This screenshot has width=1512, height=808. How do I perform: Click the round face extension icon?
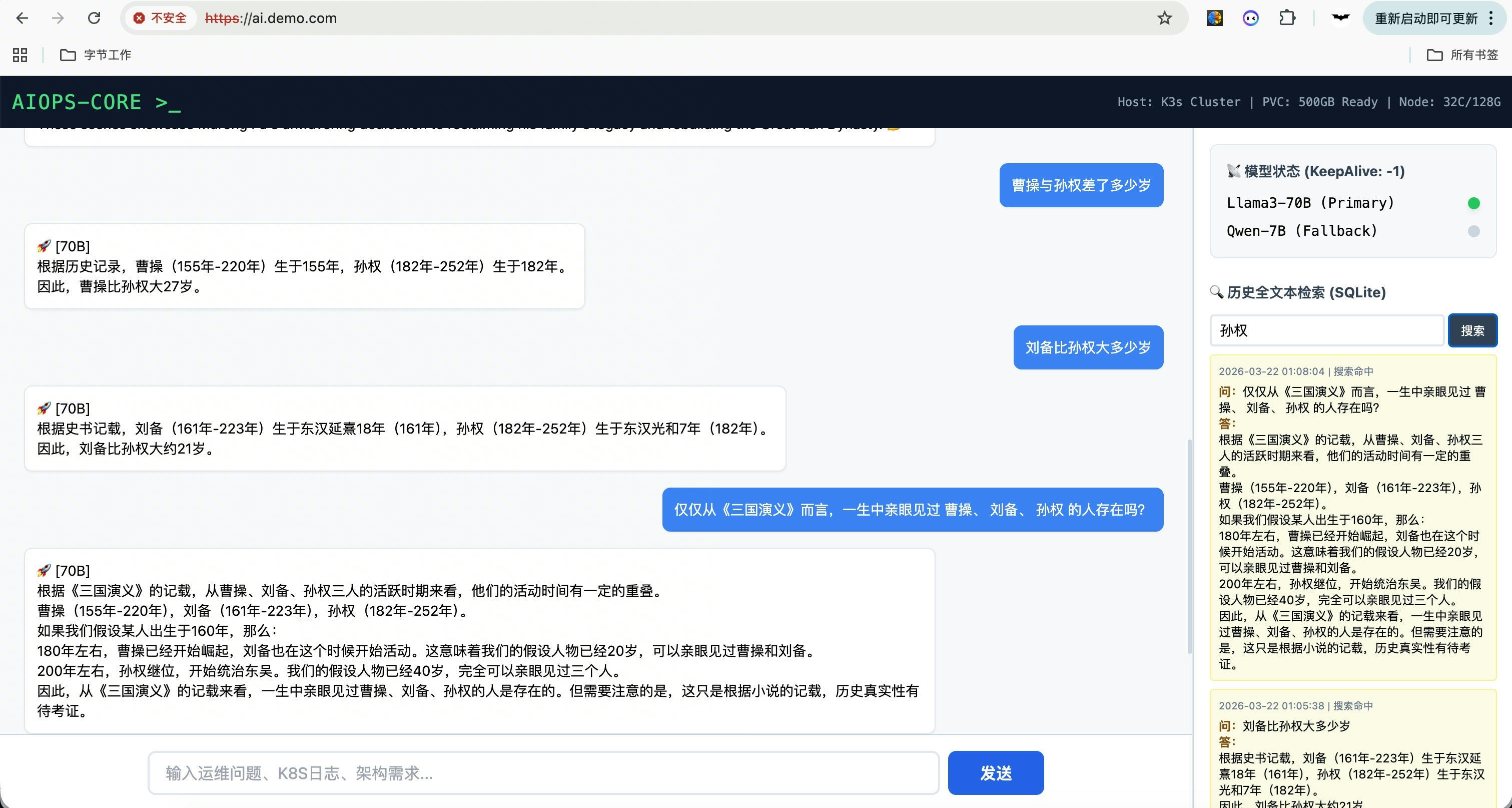point(1251,18)
